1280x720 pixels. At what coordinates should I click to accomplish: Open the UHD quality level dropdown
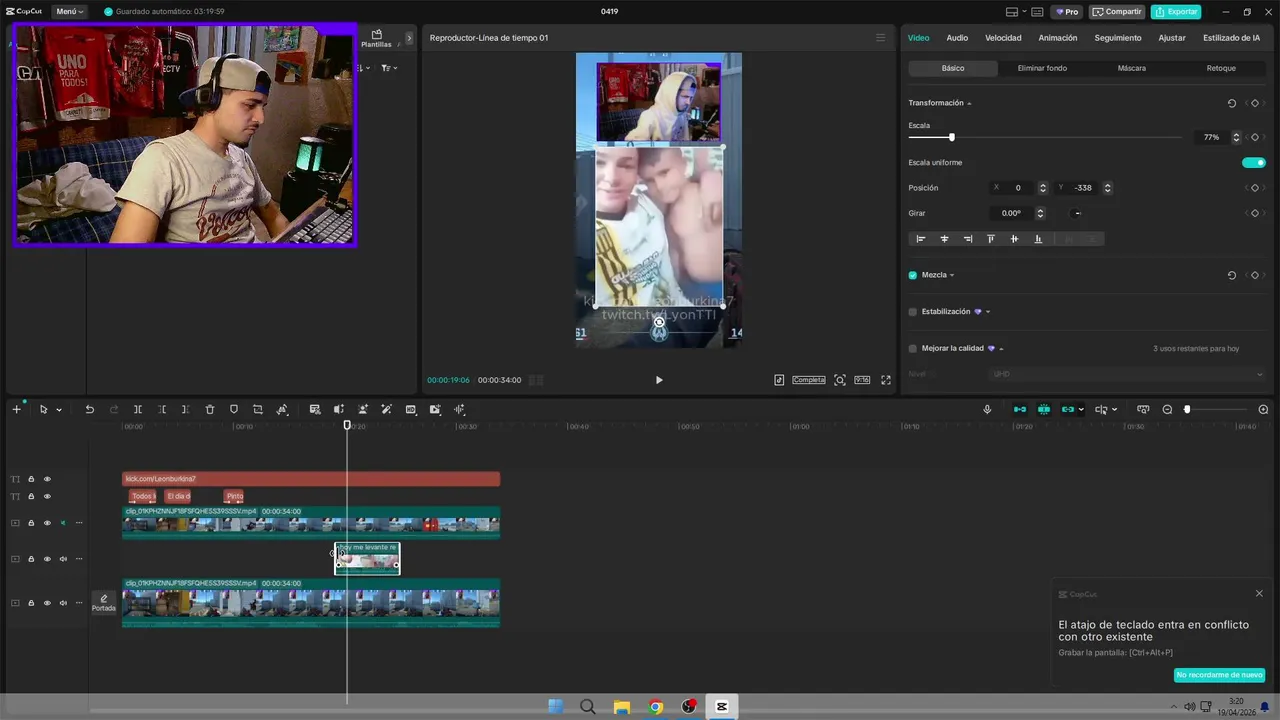(x=1127, y=374)
